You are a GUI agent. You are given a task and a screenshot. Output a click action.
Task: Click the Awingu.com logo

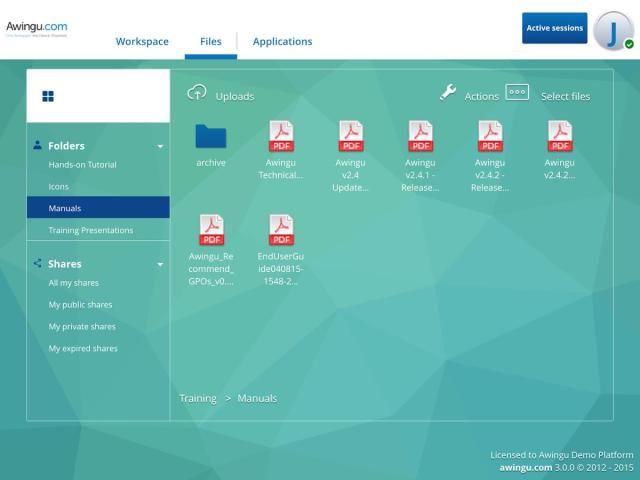click(36, 27)
